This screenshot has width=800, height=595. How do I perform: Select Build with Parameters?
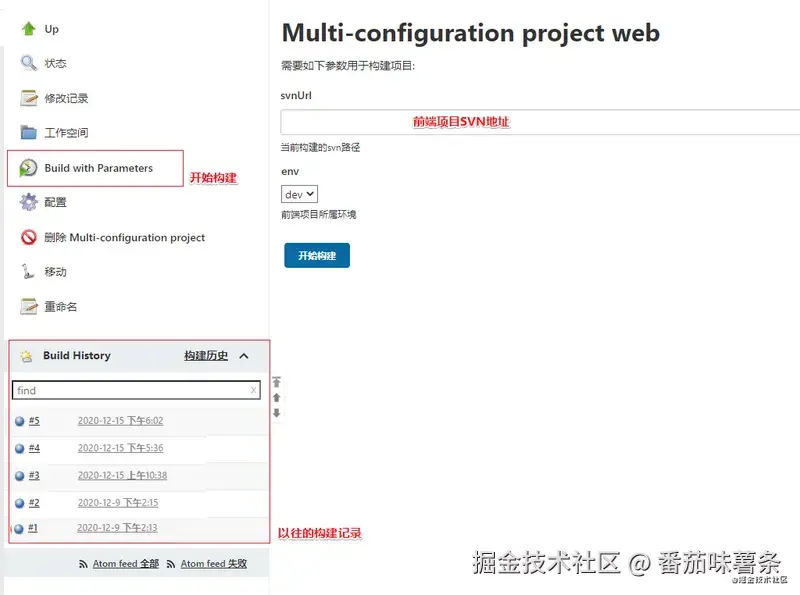click(x=98, y=168)
